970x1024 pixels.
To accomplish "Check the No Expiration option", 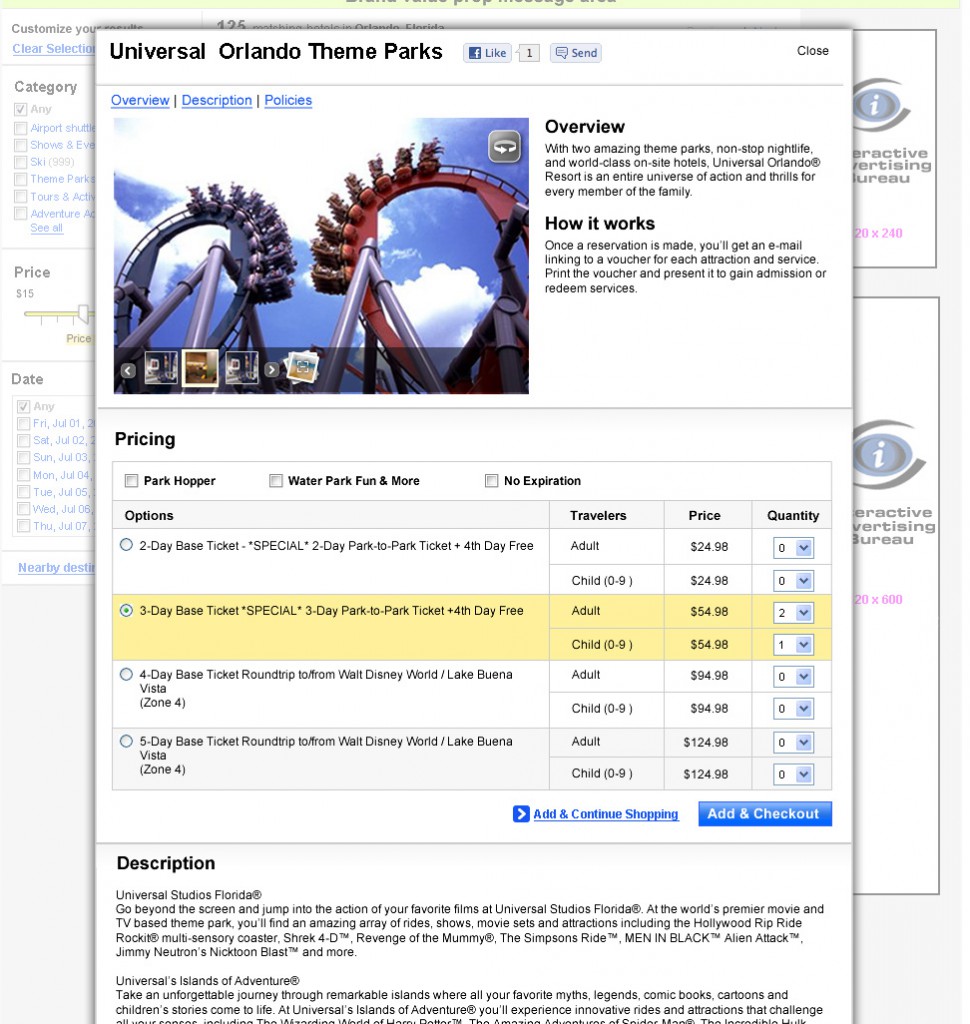I will [491, 480].
